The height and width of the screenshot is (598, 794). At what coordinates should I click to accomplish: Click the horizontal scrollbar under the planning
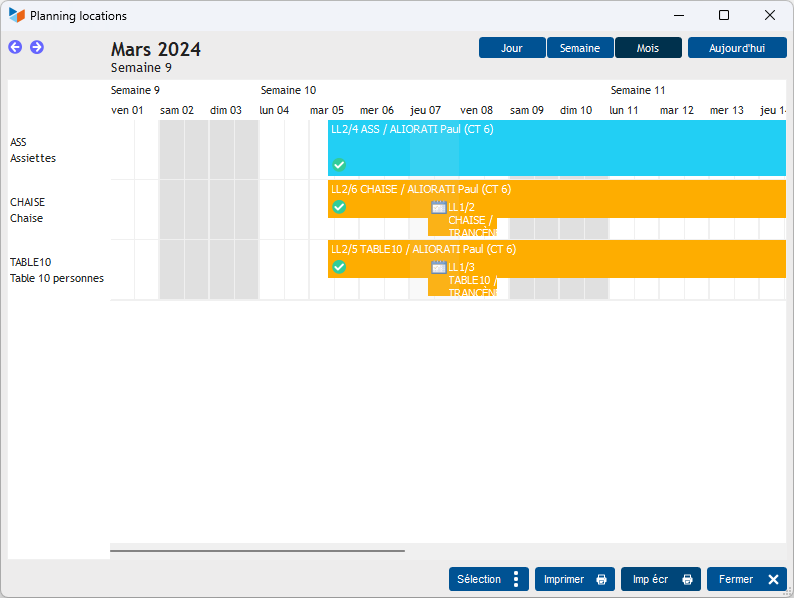tap(257, 550)
